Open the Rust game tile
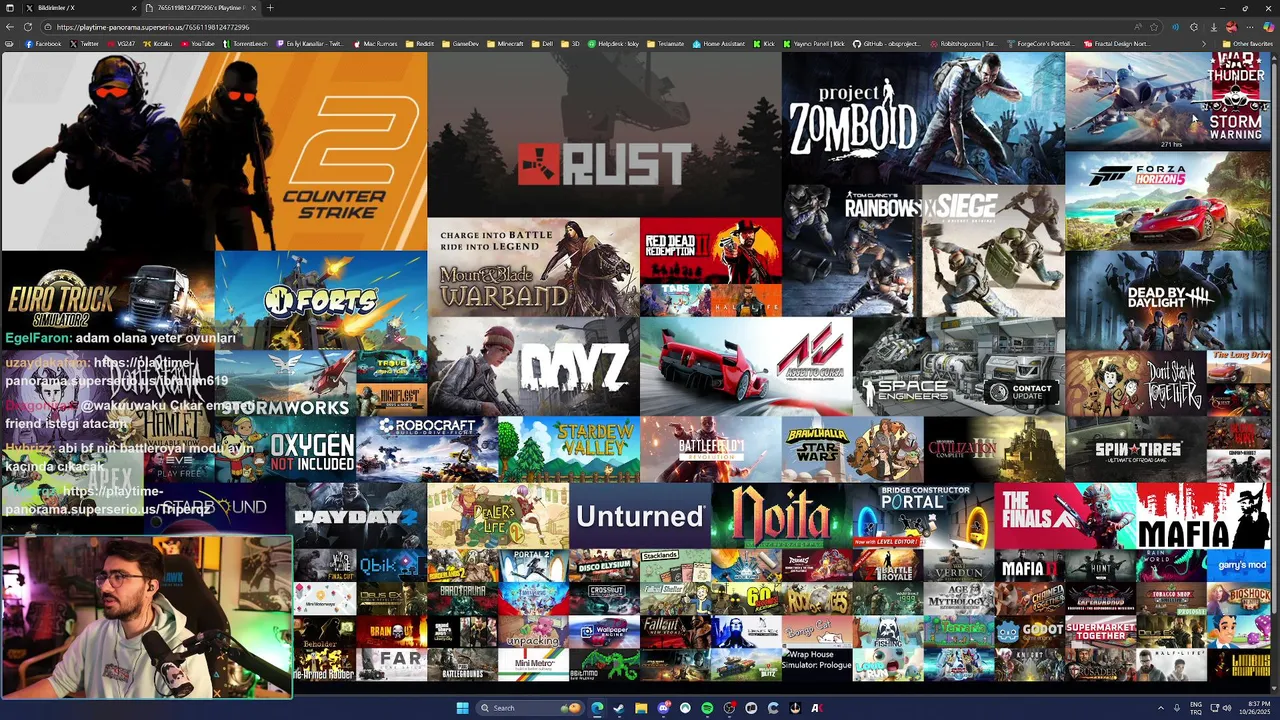1280x720 pixels. [x=604, y=135]
